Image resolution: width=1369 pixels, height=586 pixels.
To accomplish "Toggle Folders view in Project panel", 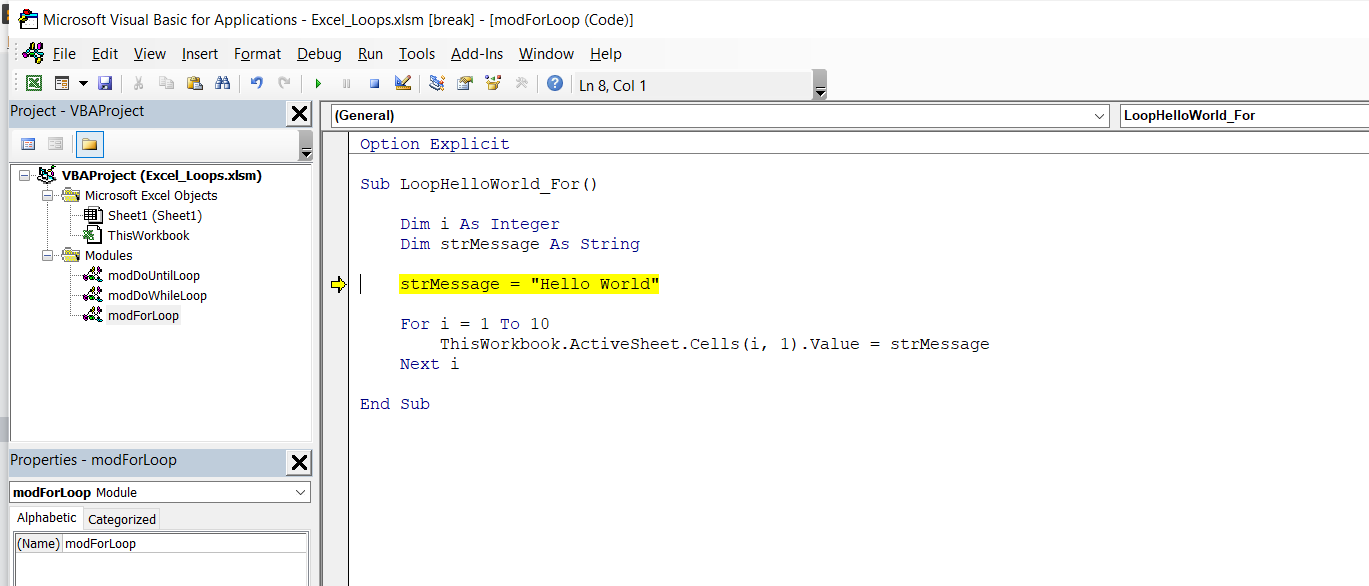I will (x=89, y=144).
